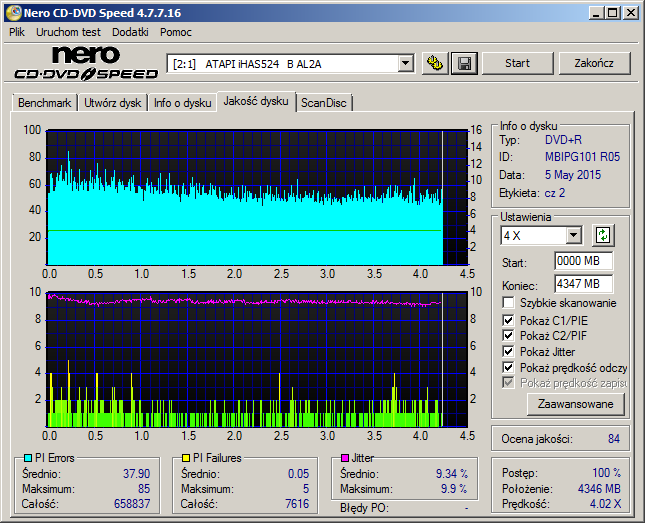Image resolution: width=645 pixels, height=523 pixels.
Task: Open Zaawansowane settings button
Action: [575, 404]
